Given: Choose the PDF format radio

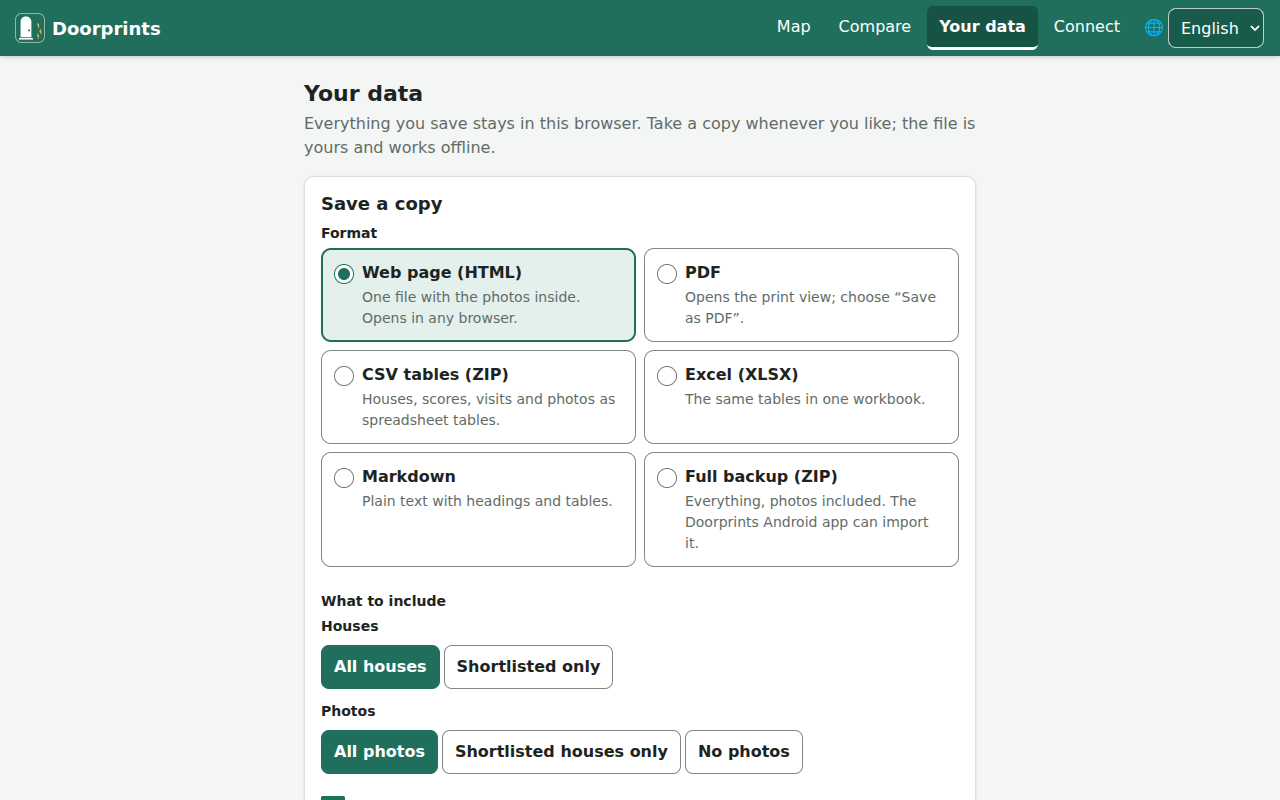Looking at the screenshot, I should pyautogui.click(x=667, y=274).
